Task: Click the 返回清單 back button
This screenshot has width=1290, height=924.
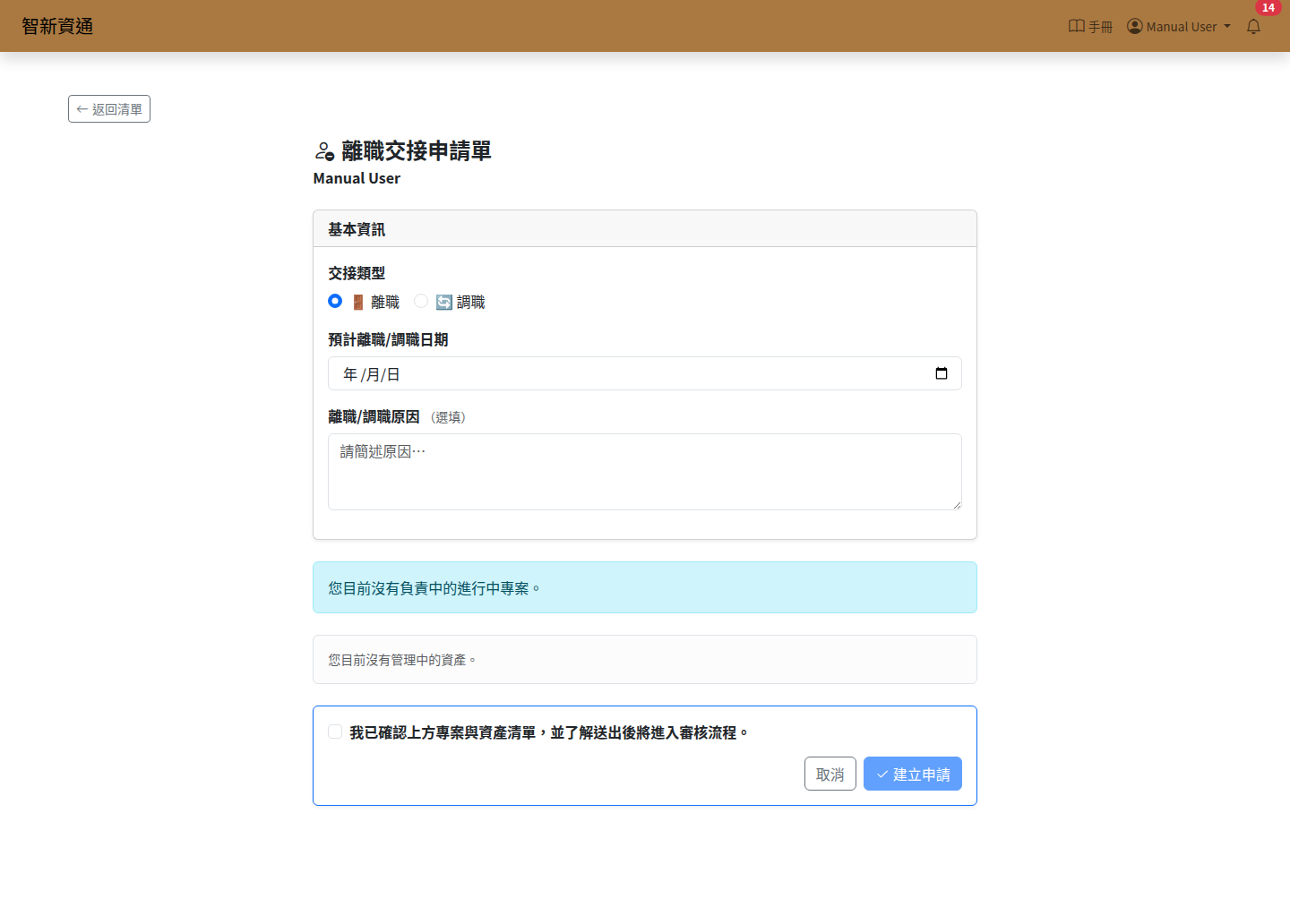Action: point(109,109)
